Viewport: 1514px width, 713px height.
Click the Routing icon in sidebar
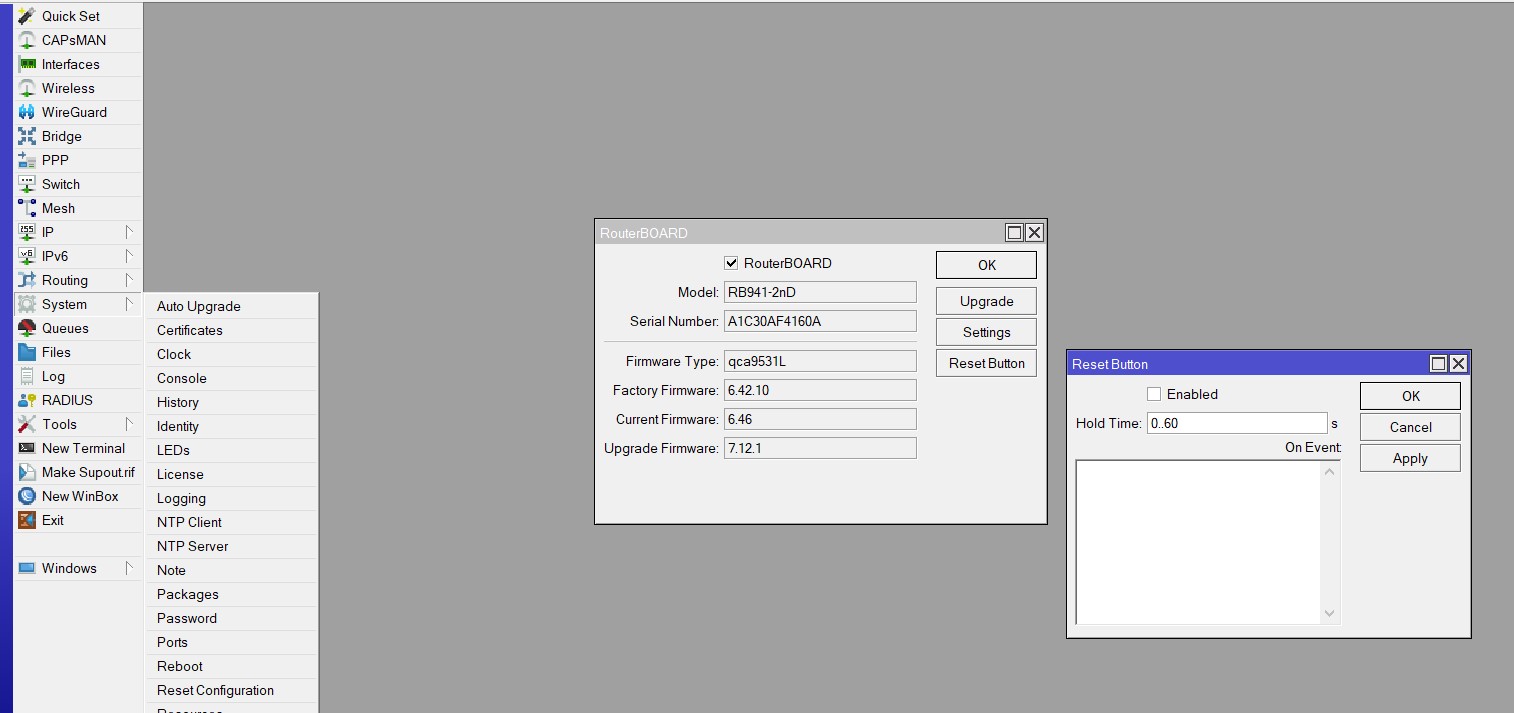click(27, 280)
